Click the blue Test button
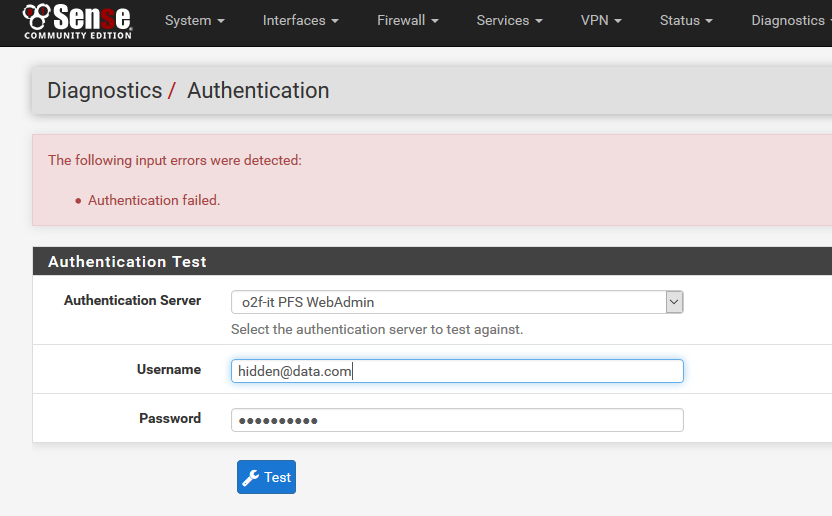 [x=266, y=477]
